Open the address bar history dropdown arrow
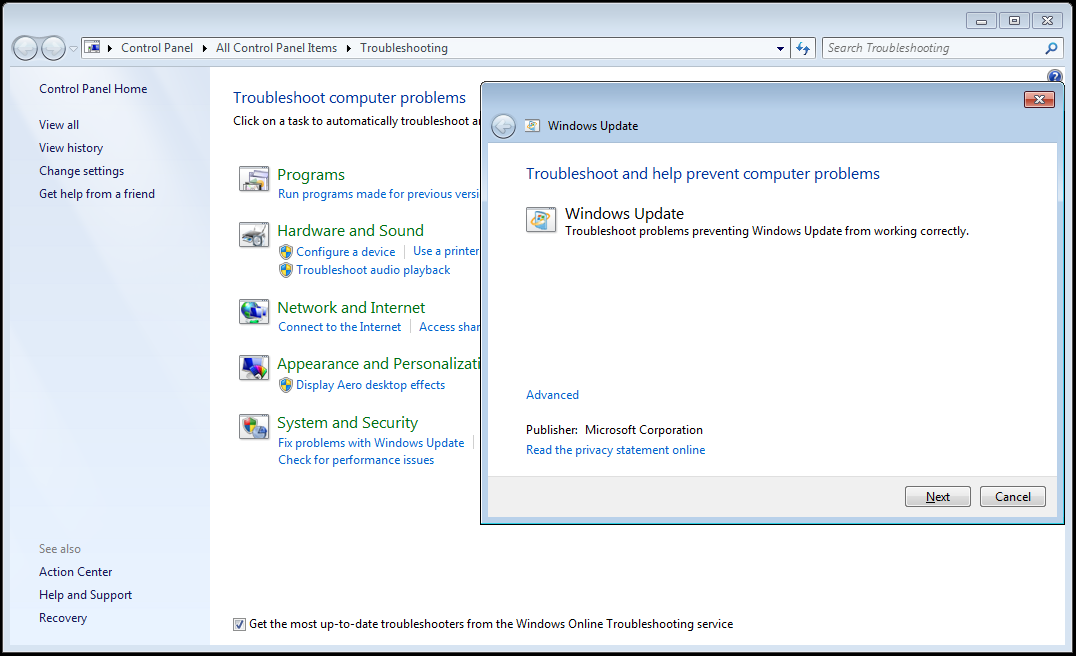This screenshot has width=1076, height=656. tap(780, 49)
